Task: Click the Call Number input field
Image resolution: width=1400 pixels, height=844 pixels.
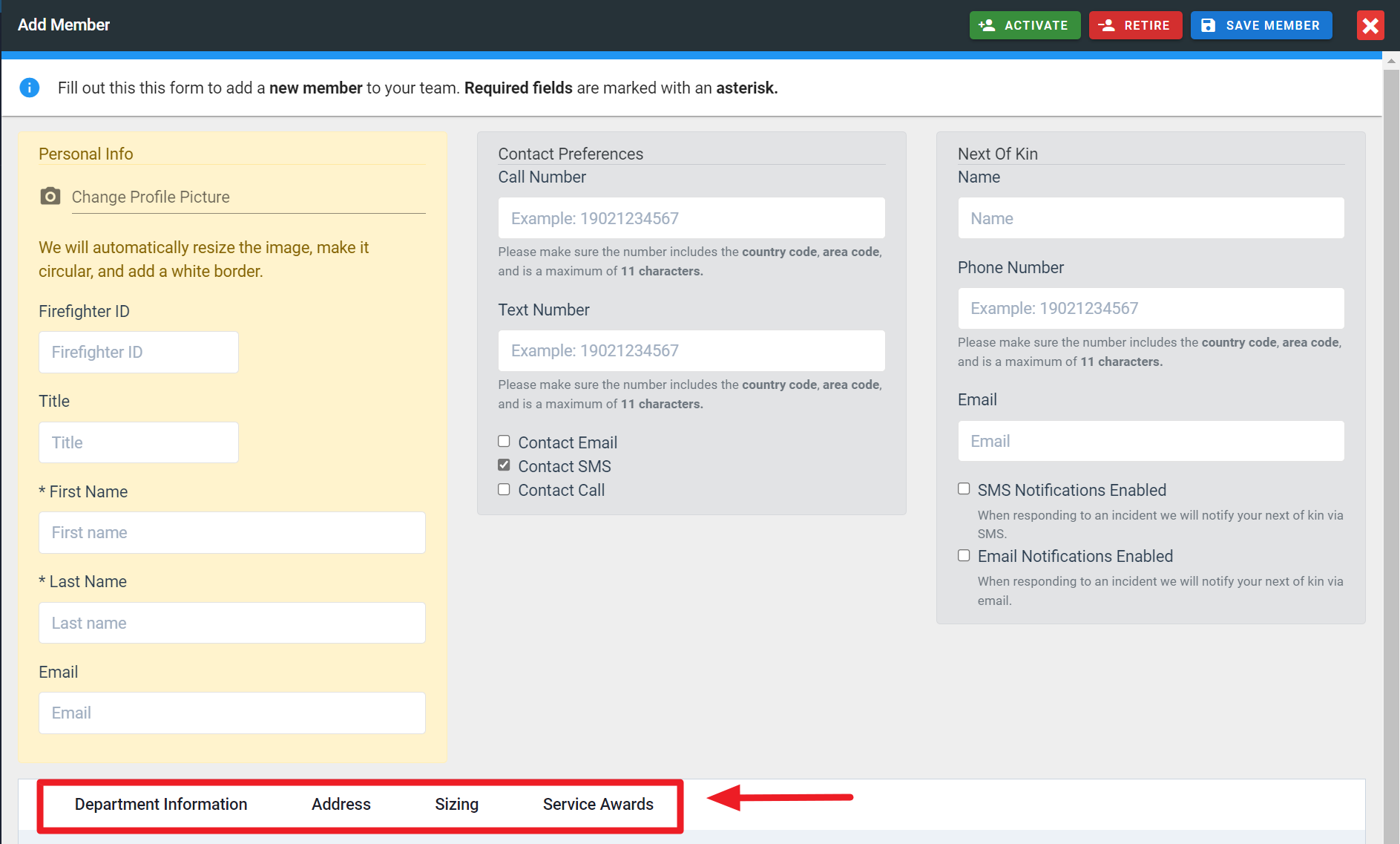Action: [x=691, y=218]
